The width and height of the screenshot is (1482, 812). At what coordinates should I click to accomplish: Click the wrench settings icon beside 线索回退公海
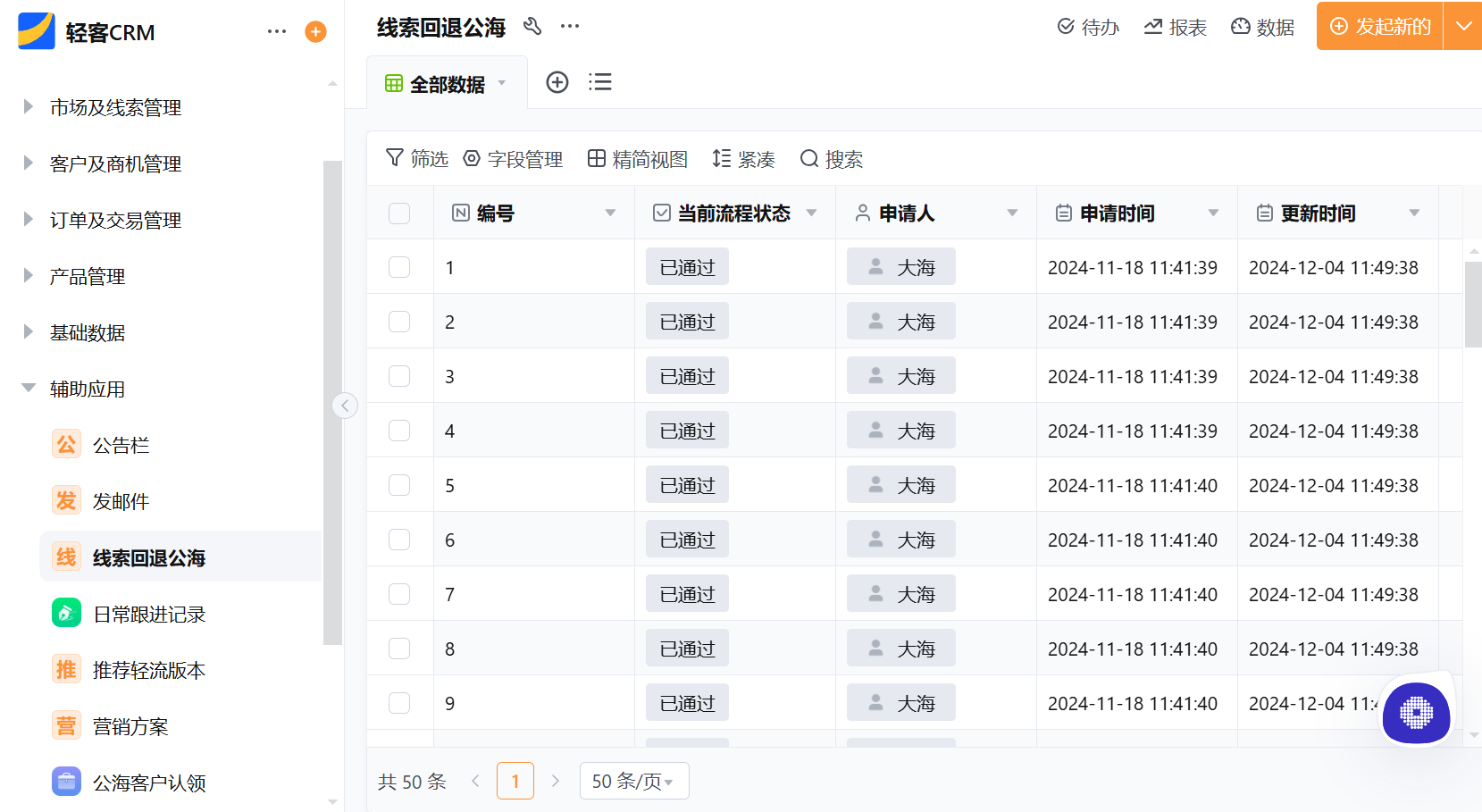532,27
